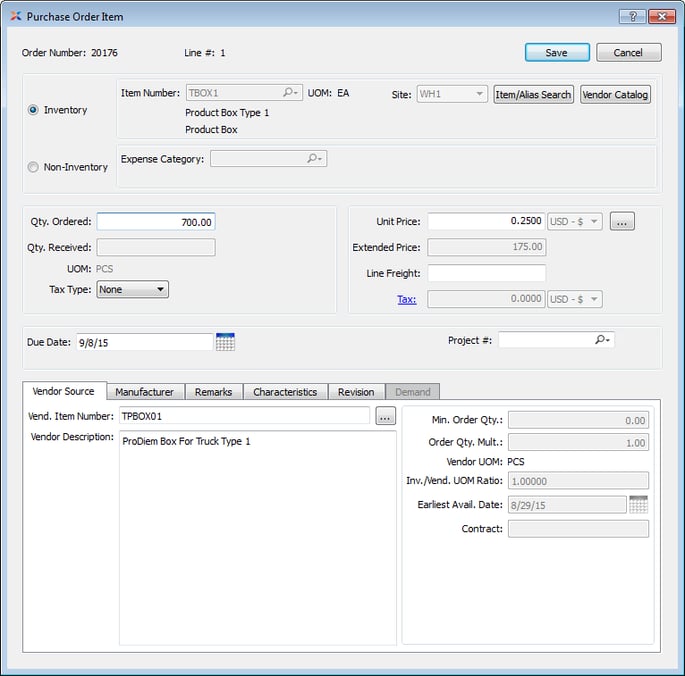Screen dimensions: 685x676
Task: Click the Vend. Item Number ellipsis button
Action: 386,416
